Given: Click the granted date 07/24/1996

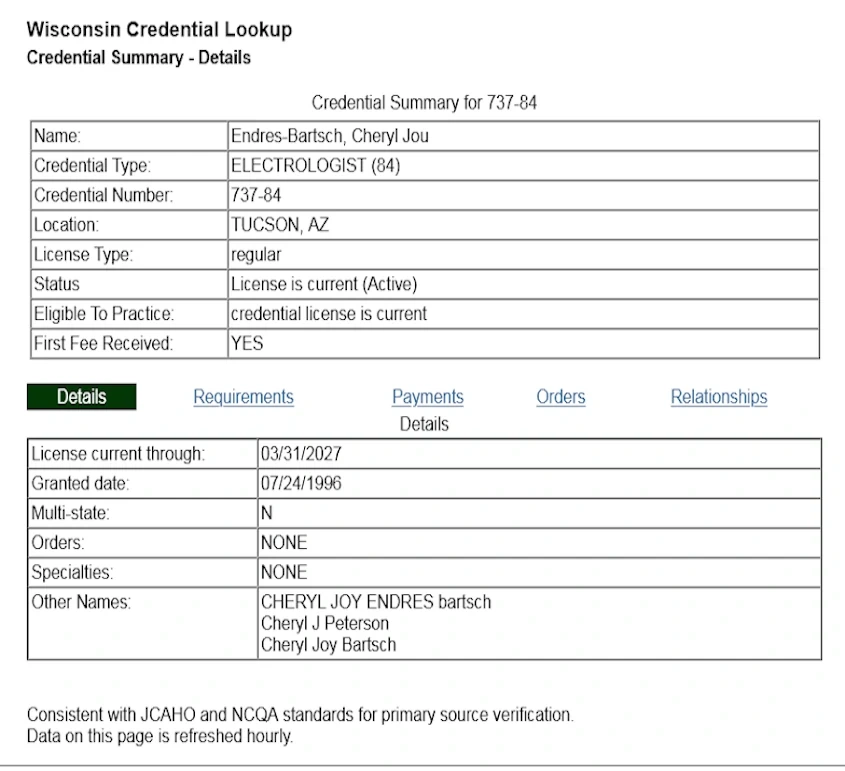Looking at the screenshot, I should [x=300, y=483].
